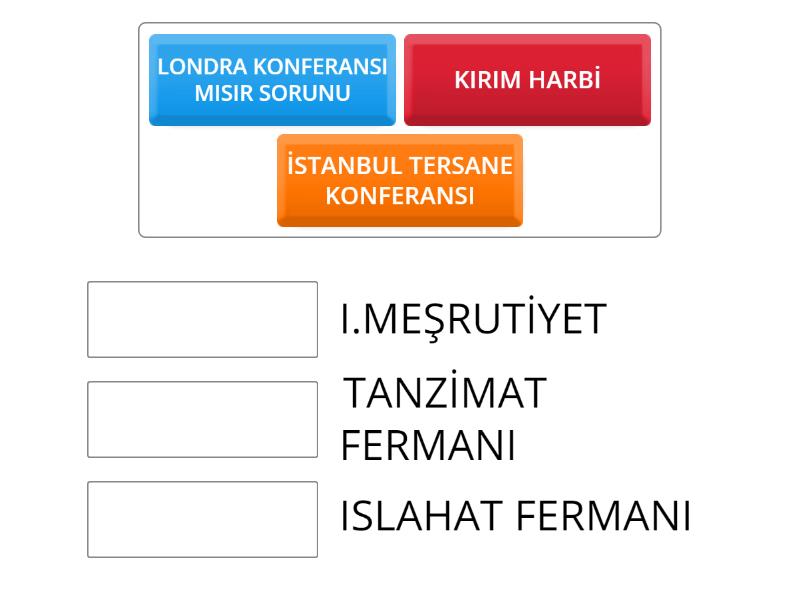This screenshot has height=600, width=800.
Task: Click the word LONDRA on the blue tile
Action: 202,67
